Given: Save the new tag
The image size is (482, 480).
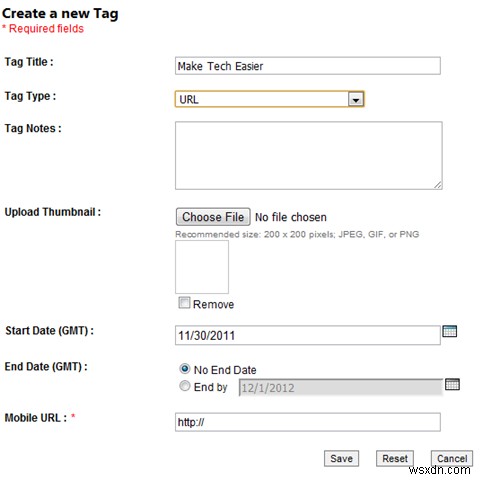Looking at the screenshot, I should coord(341,459).
